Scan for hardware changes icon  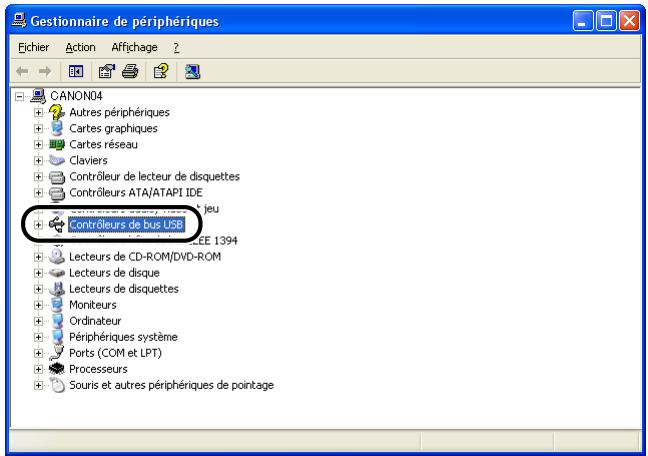[193, 72]
